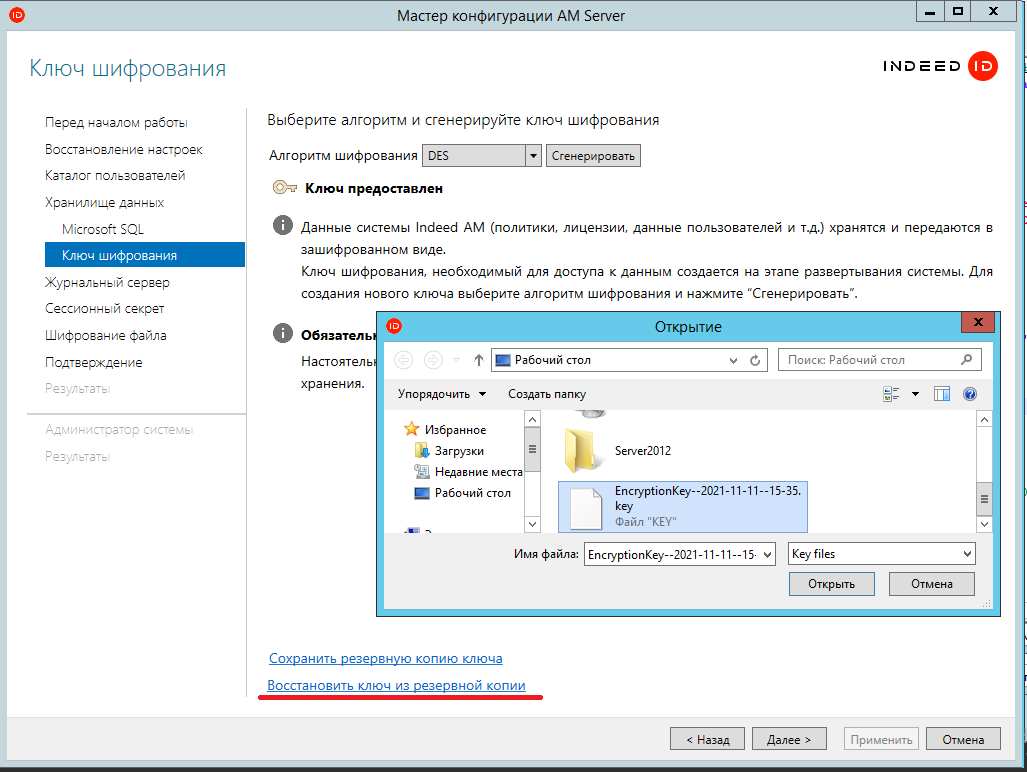Open Недавние места in the navigation pane
Image resolution: width=1027 pixels, height=772 pixels.
(478, 472)
